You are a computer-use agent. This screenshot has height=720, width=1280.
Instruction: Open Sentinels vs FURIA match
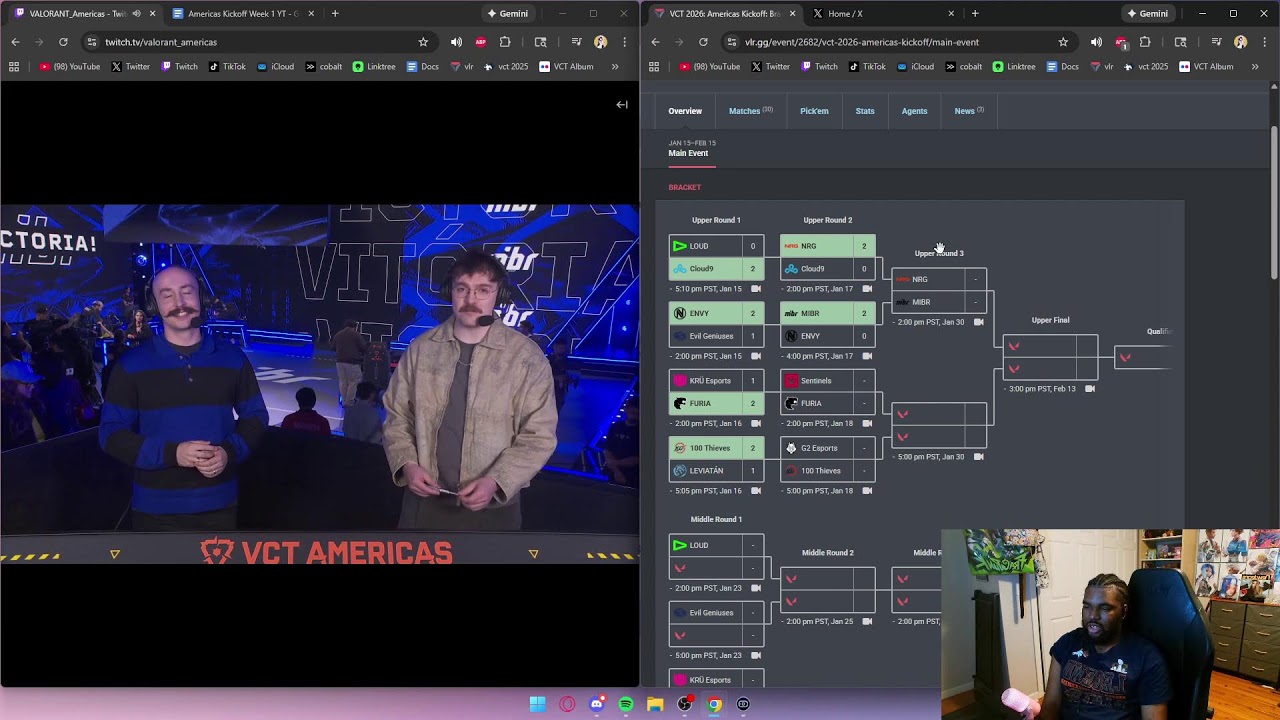[x=827, y=392]
